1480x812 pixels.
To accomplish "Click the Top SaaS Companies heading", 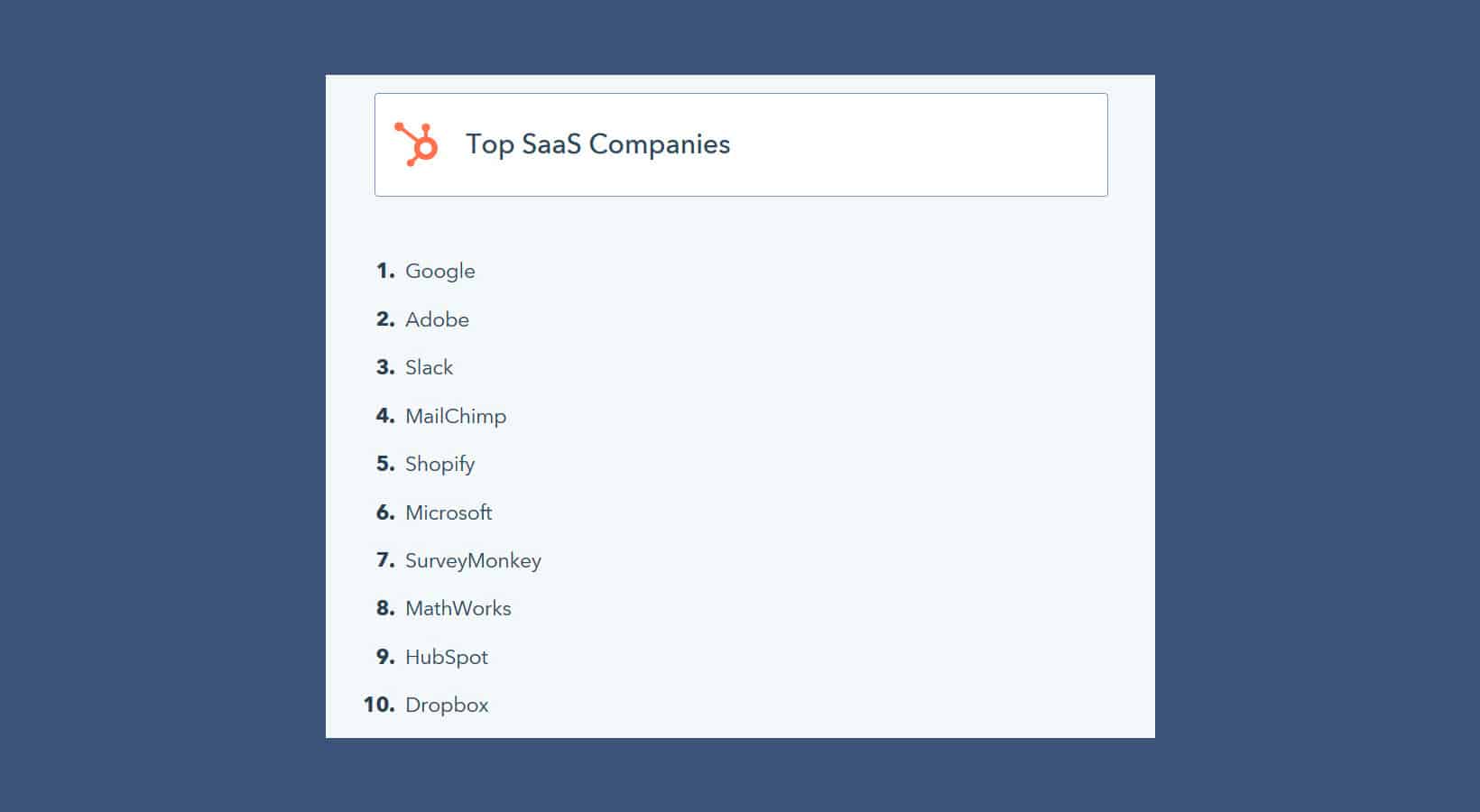I will point(597,144).
